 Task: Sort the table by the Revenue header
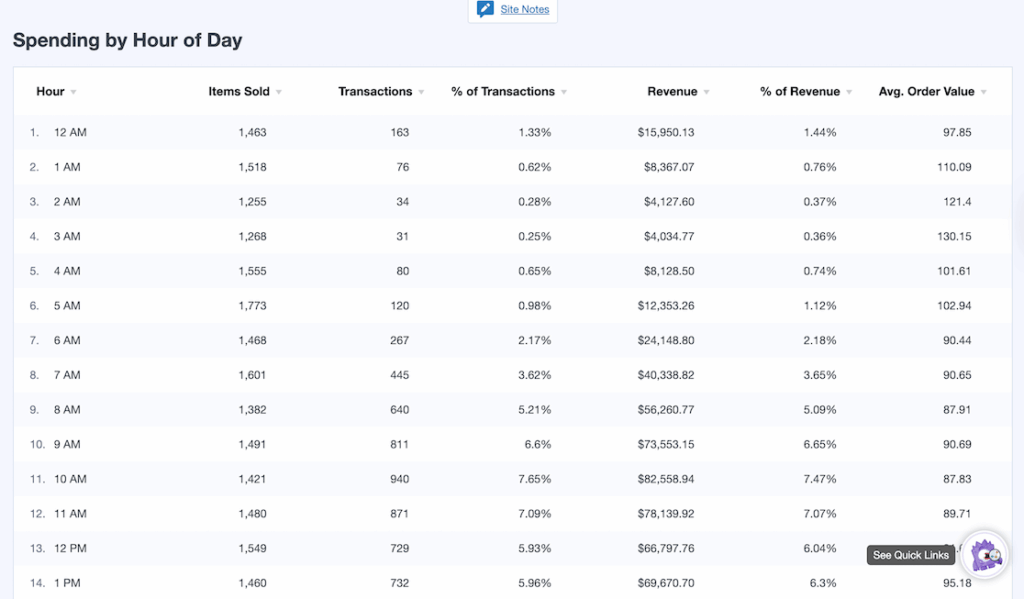coord(671,91)
